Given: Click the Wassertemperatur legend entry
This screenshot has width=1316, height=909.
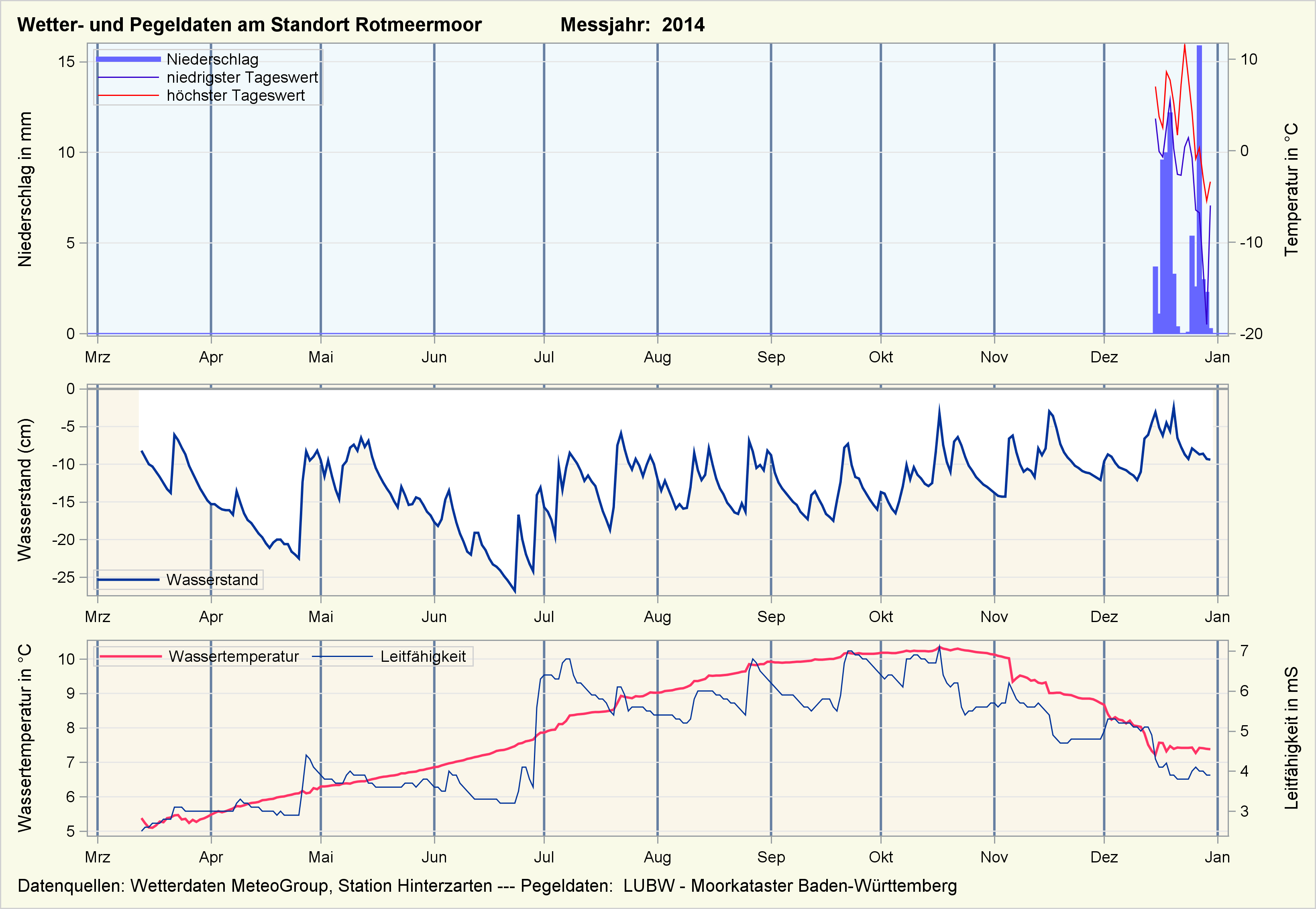Looking at the screenshot, I should (x=234, y=657).
